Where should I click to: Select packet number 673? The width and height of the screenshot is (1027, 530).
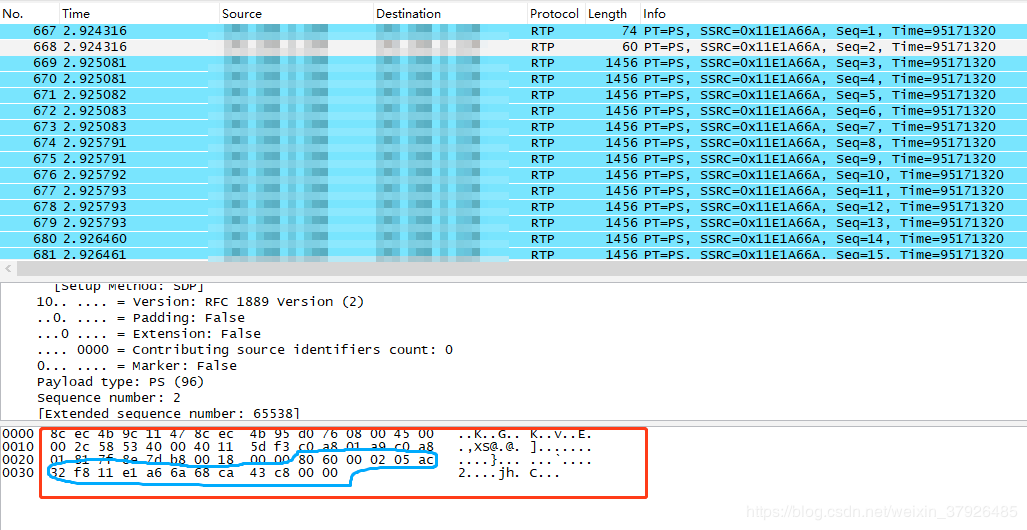pyautogui.click(x=514, y=126)
